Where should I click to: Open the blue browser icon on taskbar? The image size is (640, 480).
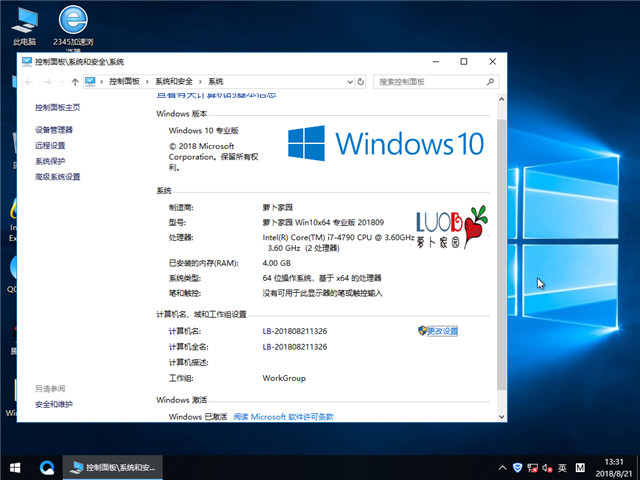[47, 467]
